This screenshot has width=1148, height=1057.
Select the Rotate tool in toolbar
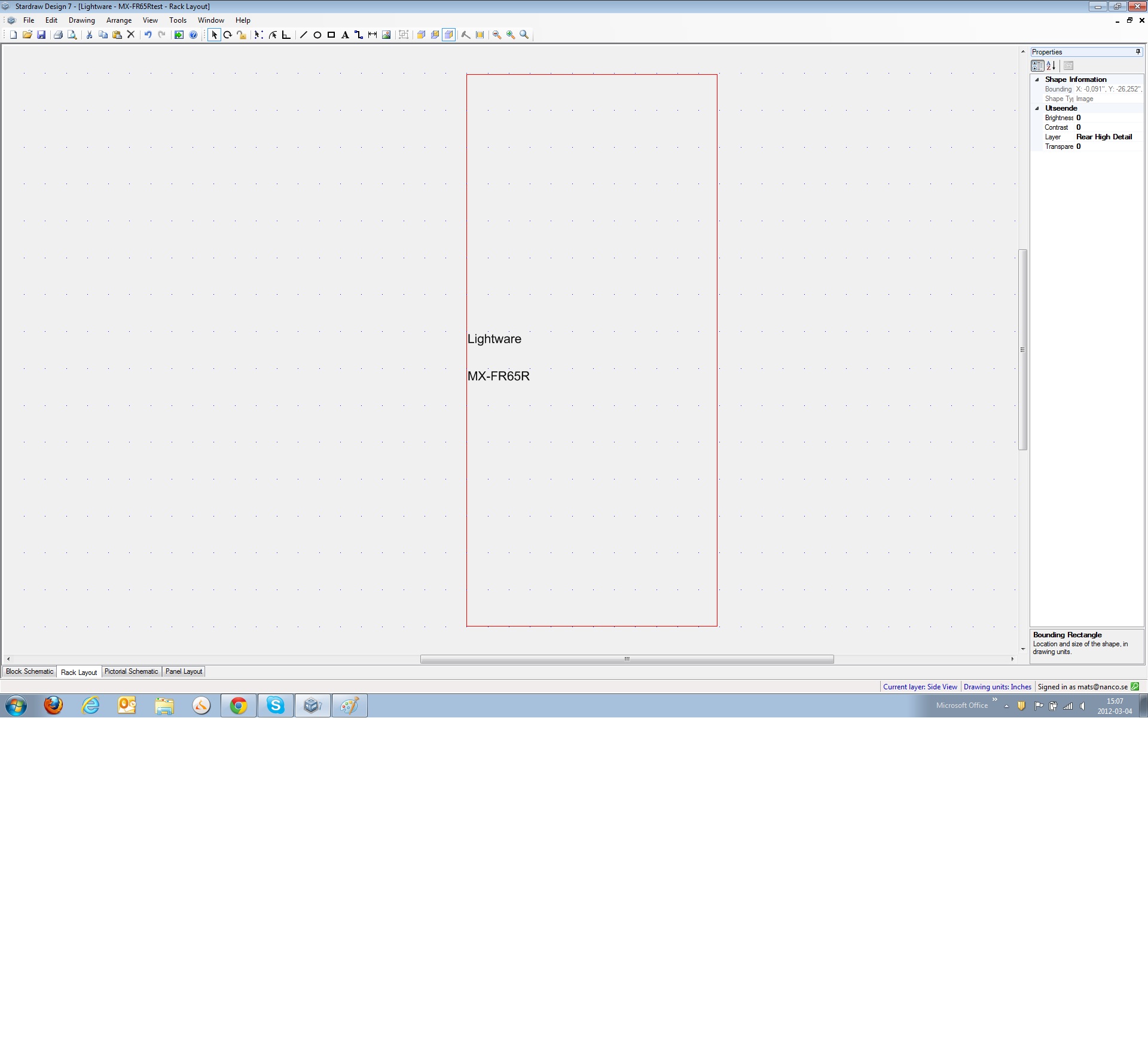[x=228, y=35]
